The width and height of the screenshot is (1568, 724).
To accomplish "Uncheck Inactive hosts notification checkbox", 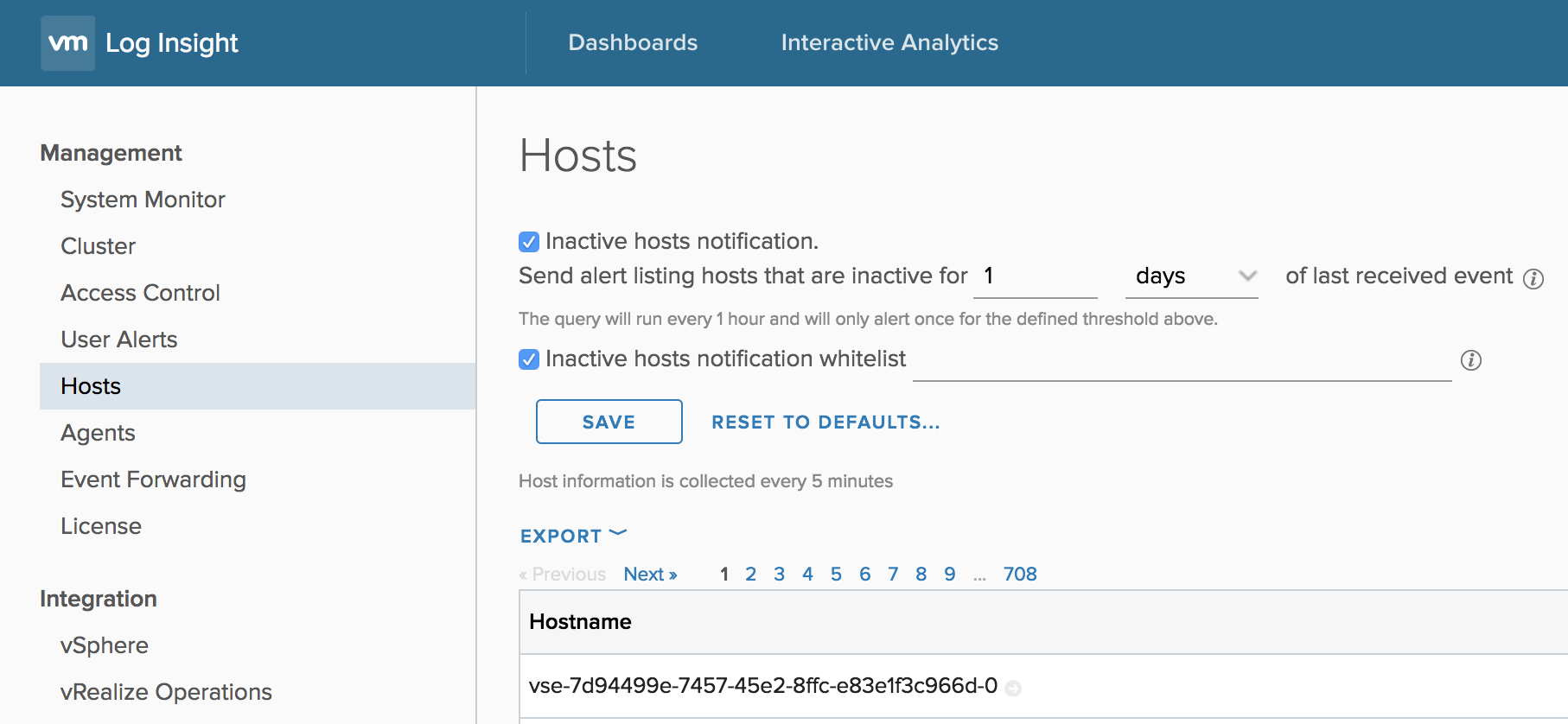I will pyautogui.click(x=529, y=242).
